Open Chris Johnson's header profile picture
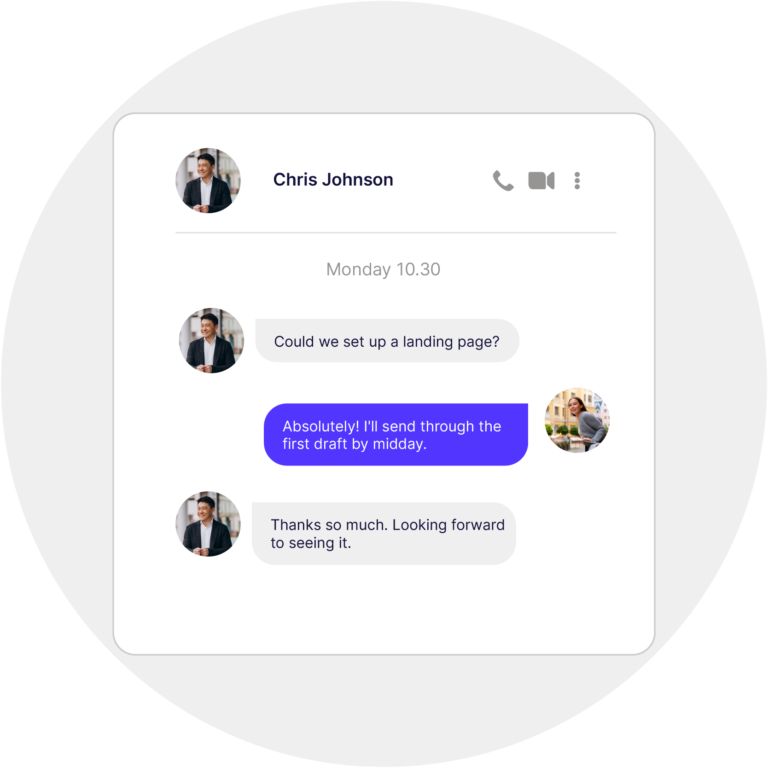768x768 pixels. click(x=208, y=180)
